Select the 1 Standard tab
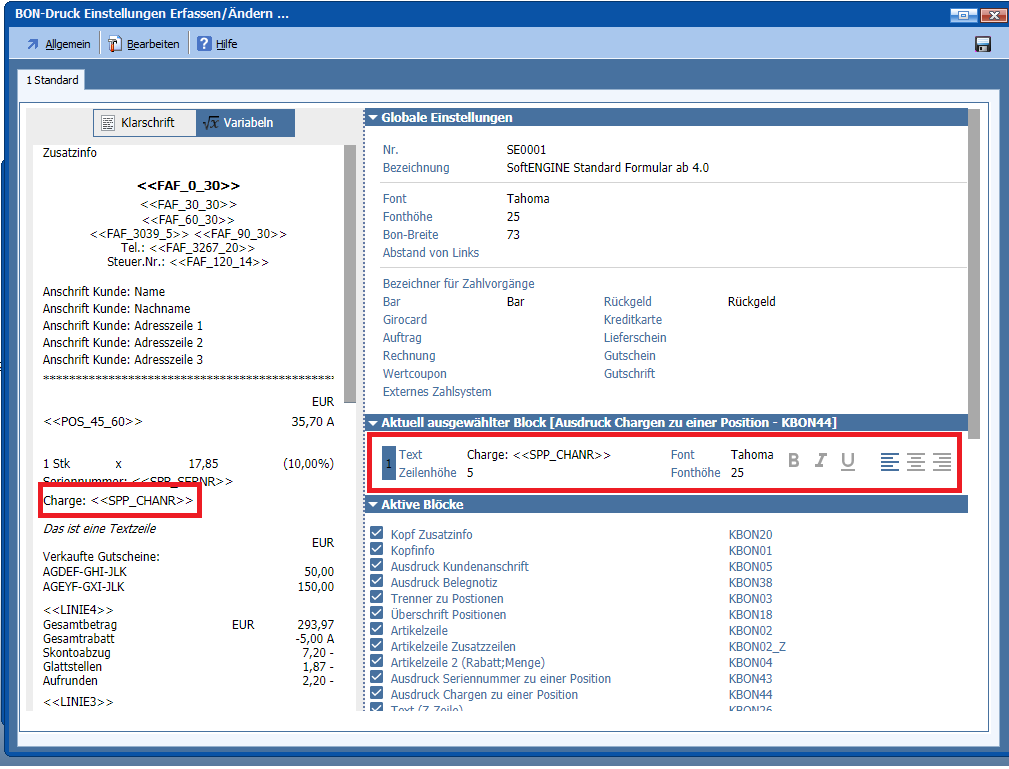 52,80
